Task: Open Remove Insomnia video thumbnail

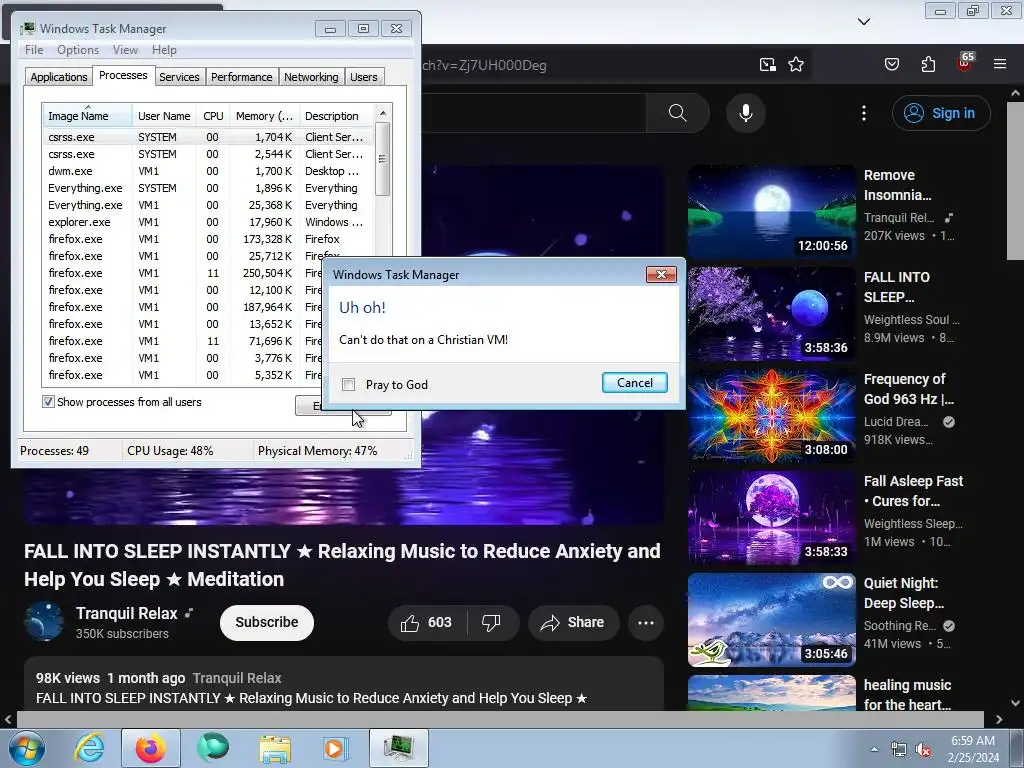Action: (771, 212)
